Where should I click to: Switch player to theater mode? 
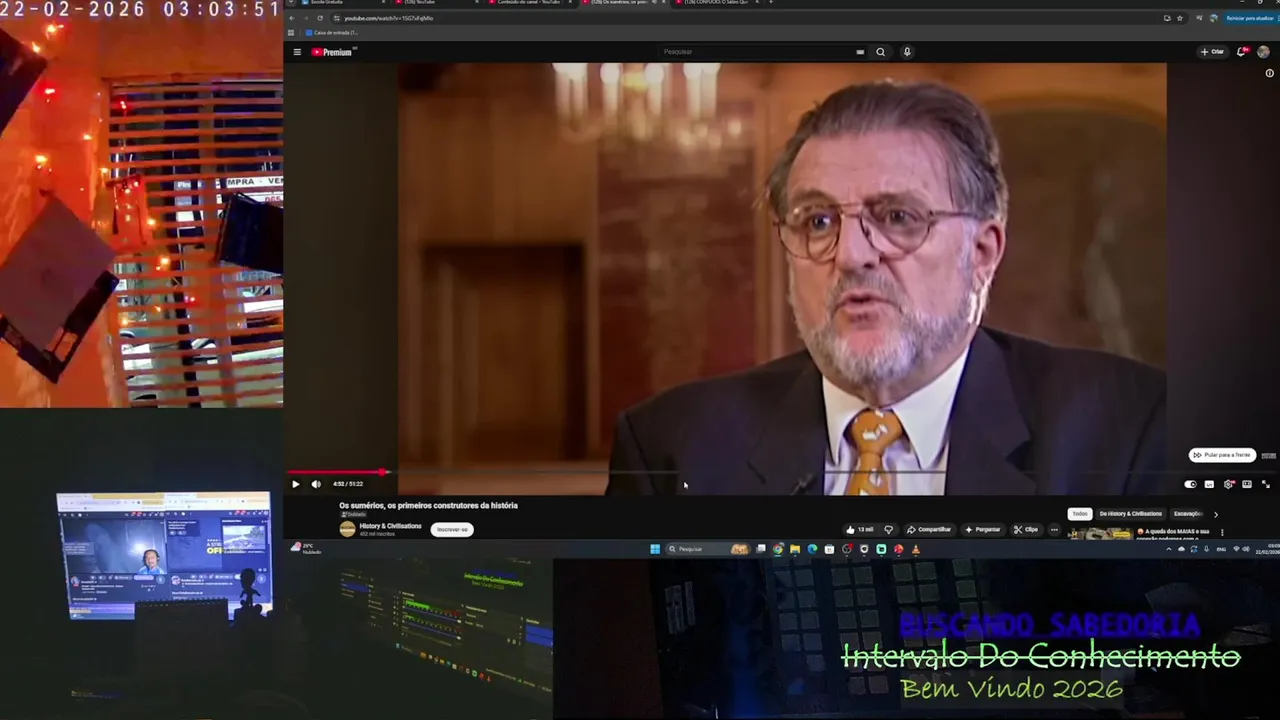click(1247, 484)
